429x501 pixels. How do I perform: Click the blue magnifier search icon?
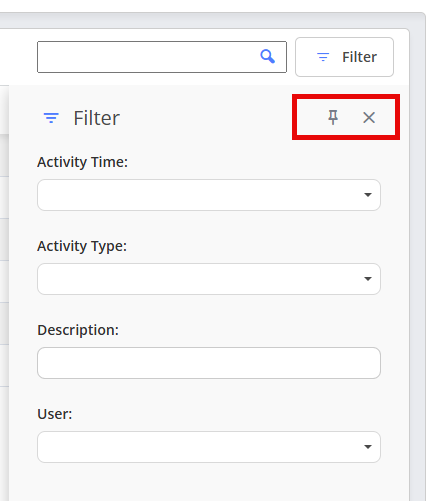click(267, 57)
